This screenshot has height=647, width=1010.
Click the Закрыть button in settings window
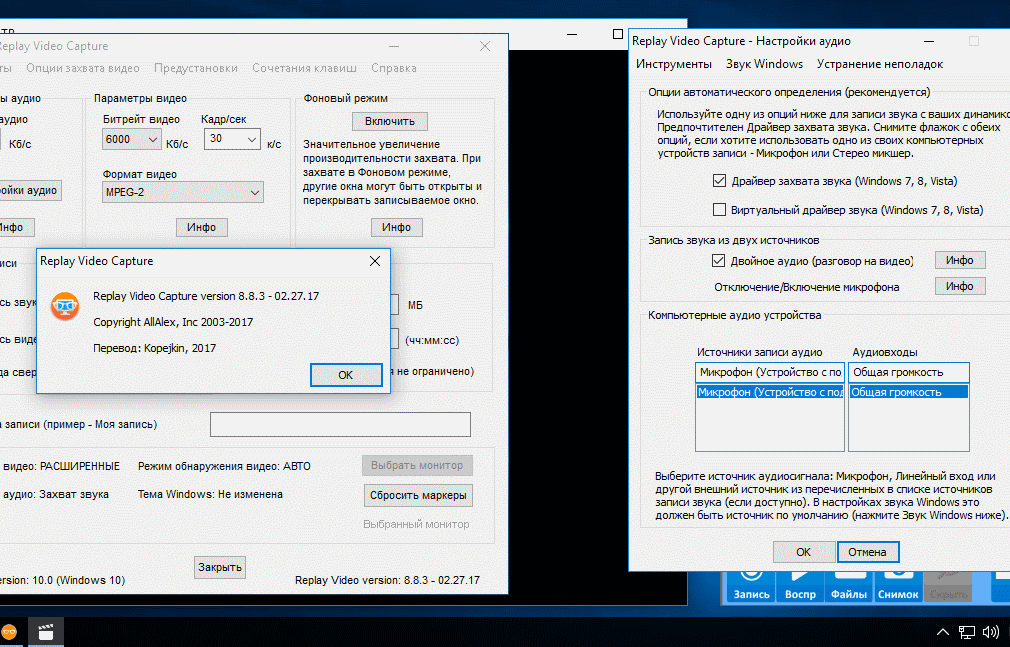coord(220,567)
